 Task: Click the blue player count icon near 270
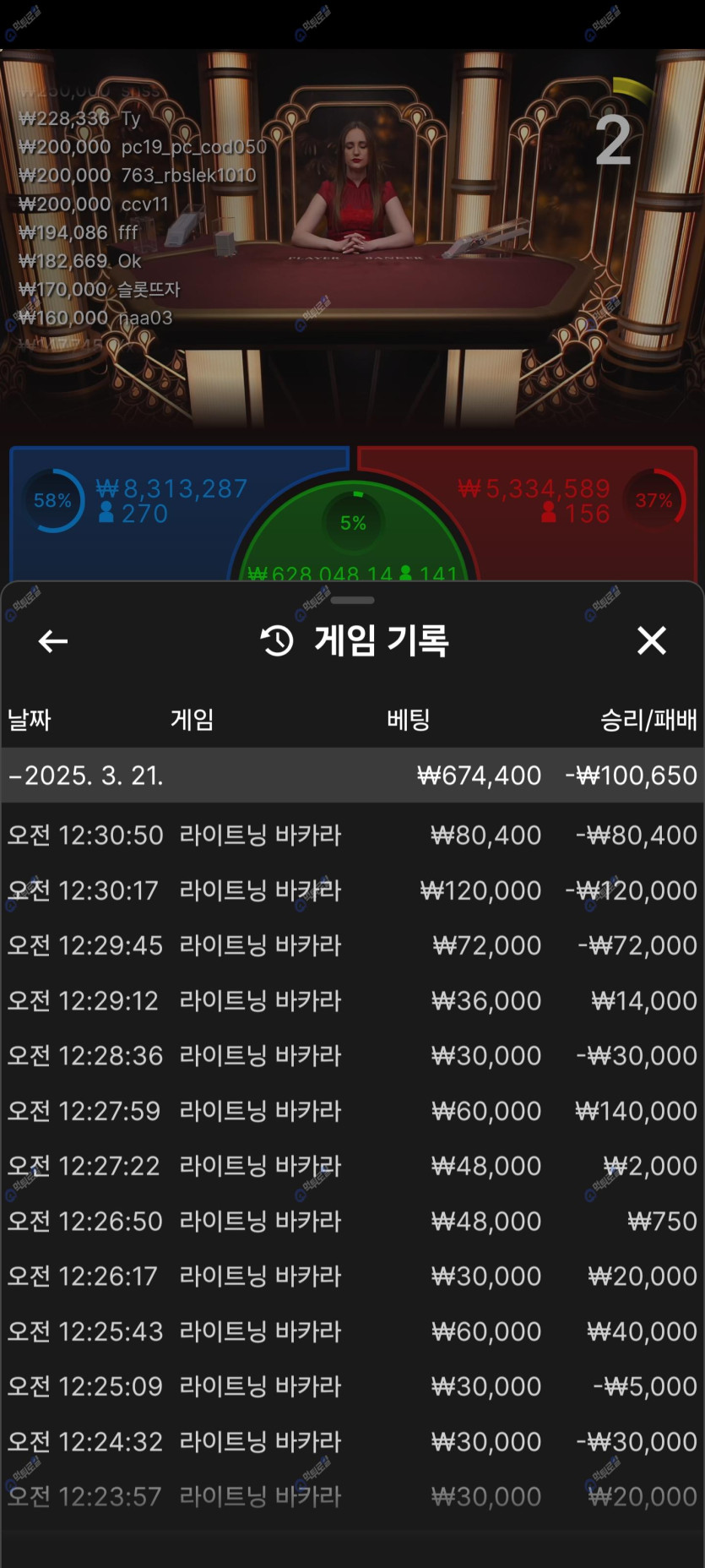[106, 514]
